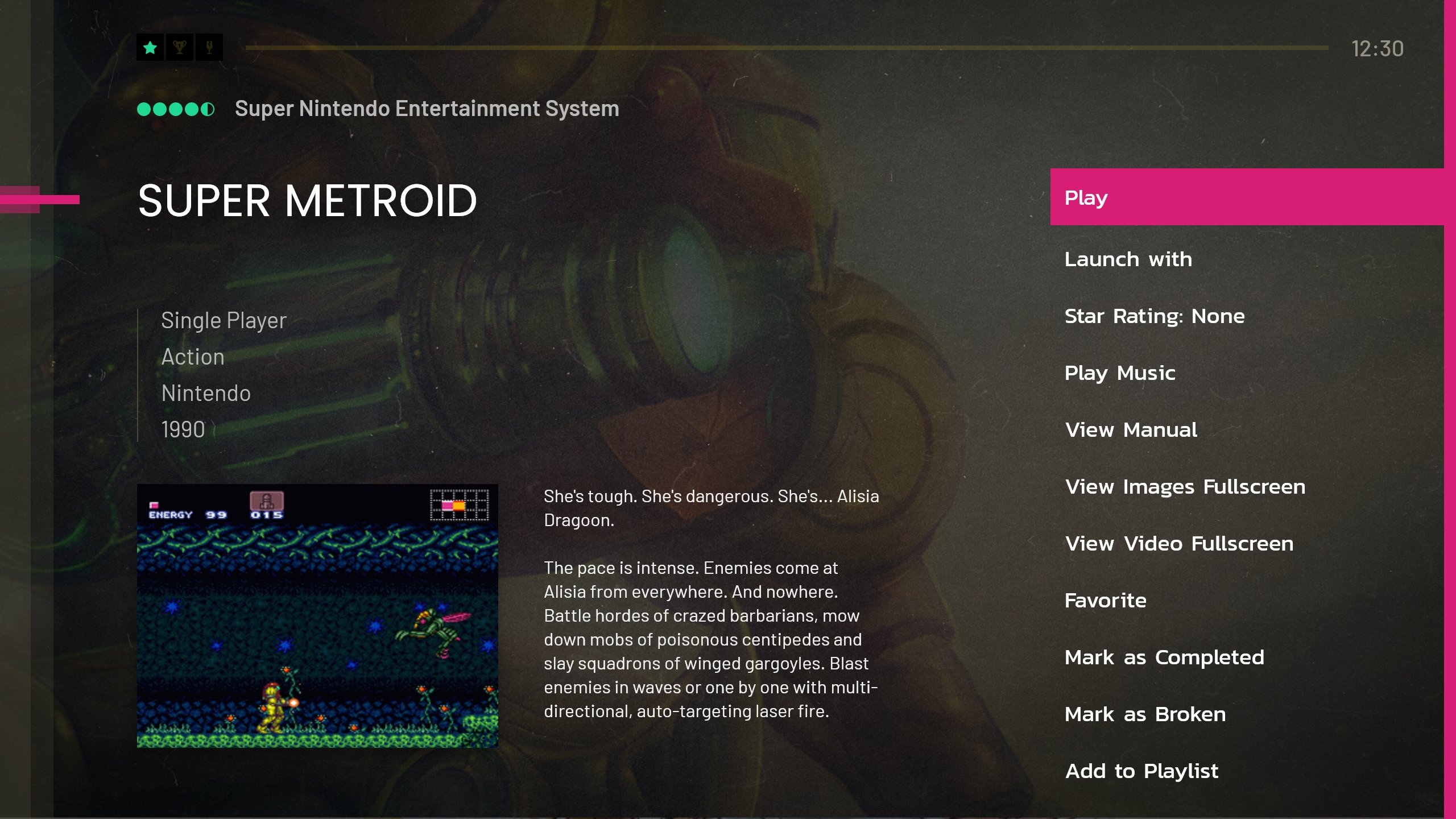The width and height of the screenshot is (1456, 819).
Task: Click the Action genre text
Action: (193, 357)
